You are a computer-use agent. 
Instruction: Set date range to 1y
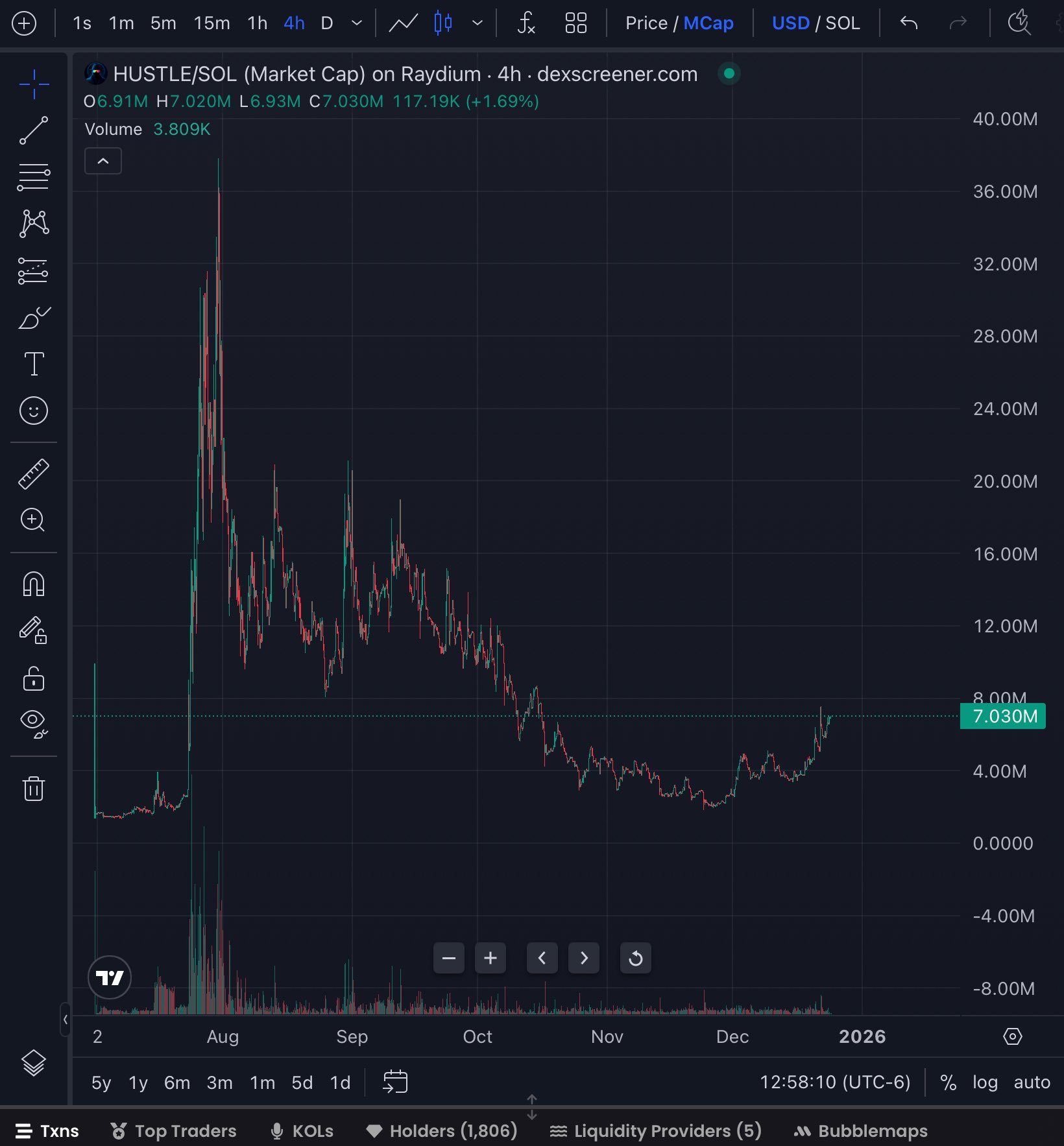tap(138, 1082)
